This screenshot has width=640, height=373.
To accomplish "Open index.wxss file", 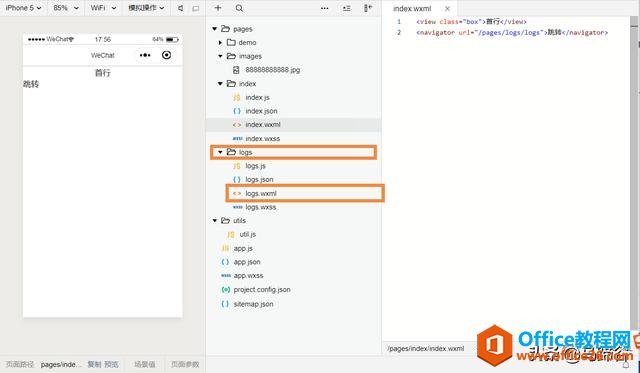I will 262,139.
